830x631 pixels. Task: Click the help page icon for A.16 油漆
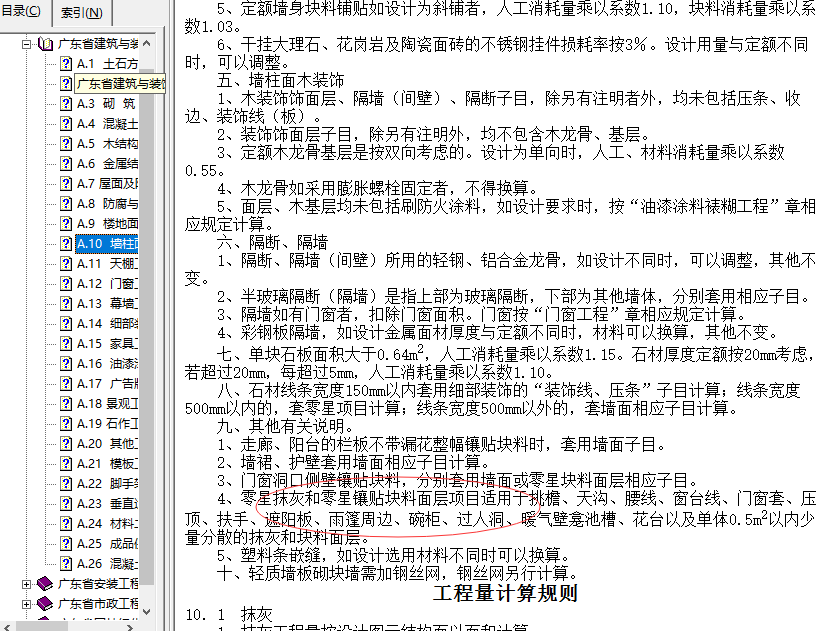[66, 364]
